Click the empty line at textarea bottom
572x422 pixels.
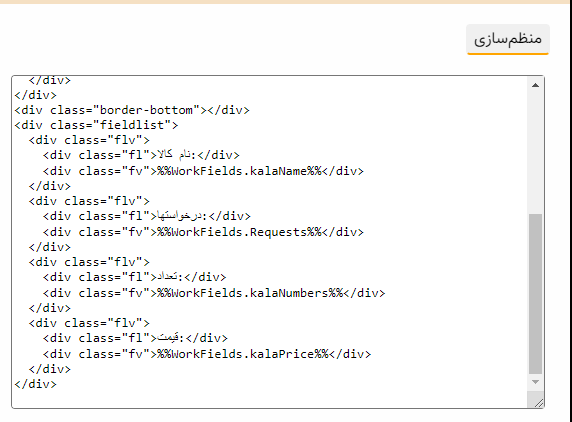tap(270, 399)
